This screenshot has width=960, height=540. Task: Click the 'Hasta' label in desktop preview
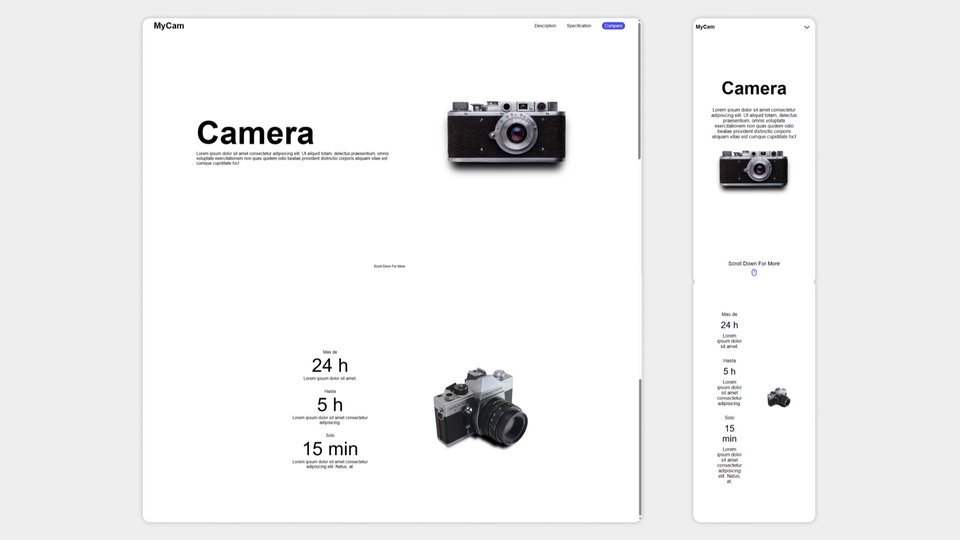click(x=330, y=391)
